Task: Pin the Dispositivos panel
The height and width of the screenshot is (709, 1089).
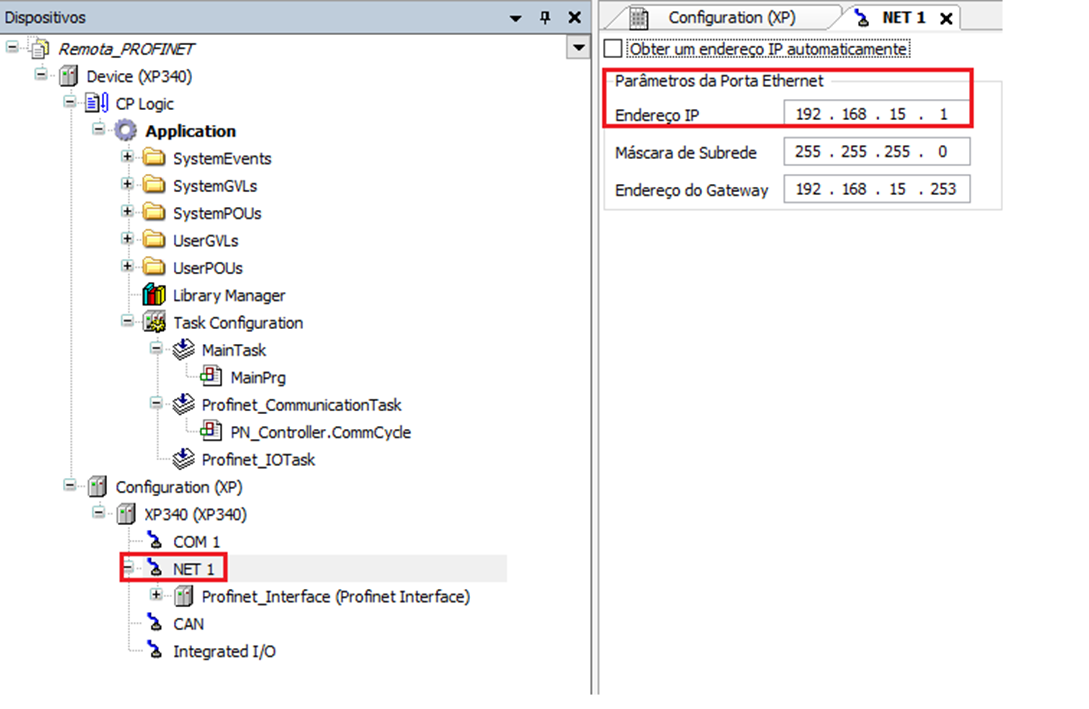Action: tap(545, 18)
